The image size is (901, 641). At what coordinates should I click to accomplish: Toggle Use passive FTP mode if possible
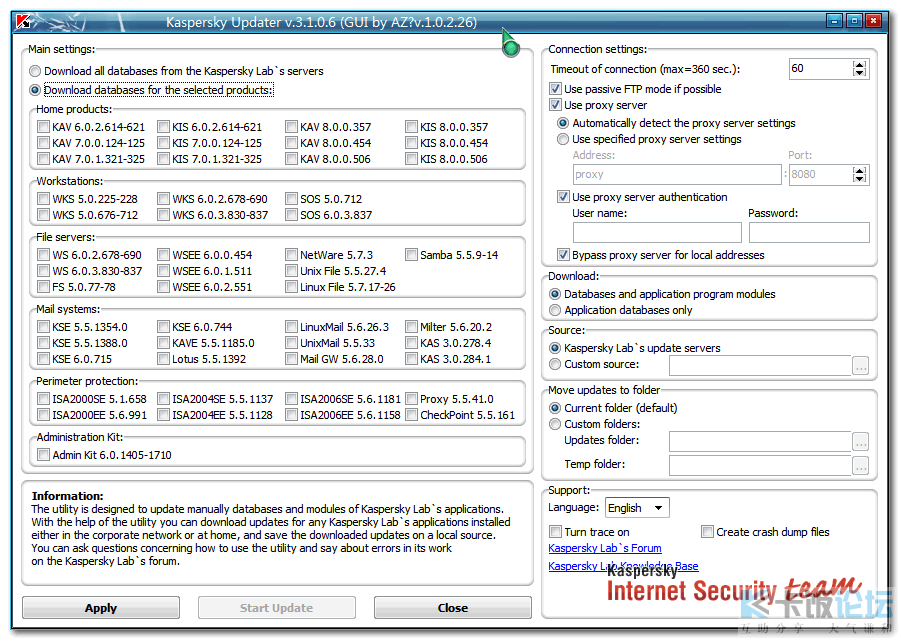tap(555, 88)
